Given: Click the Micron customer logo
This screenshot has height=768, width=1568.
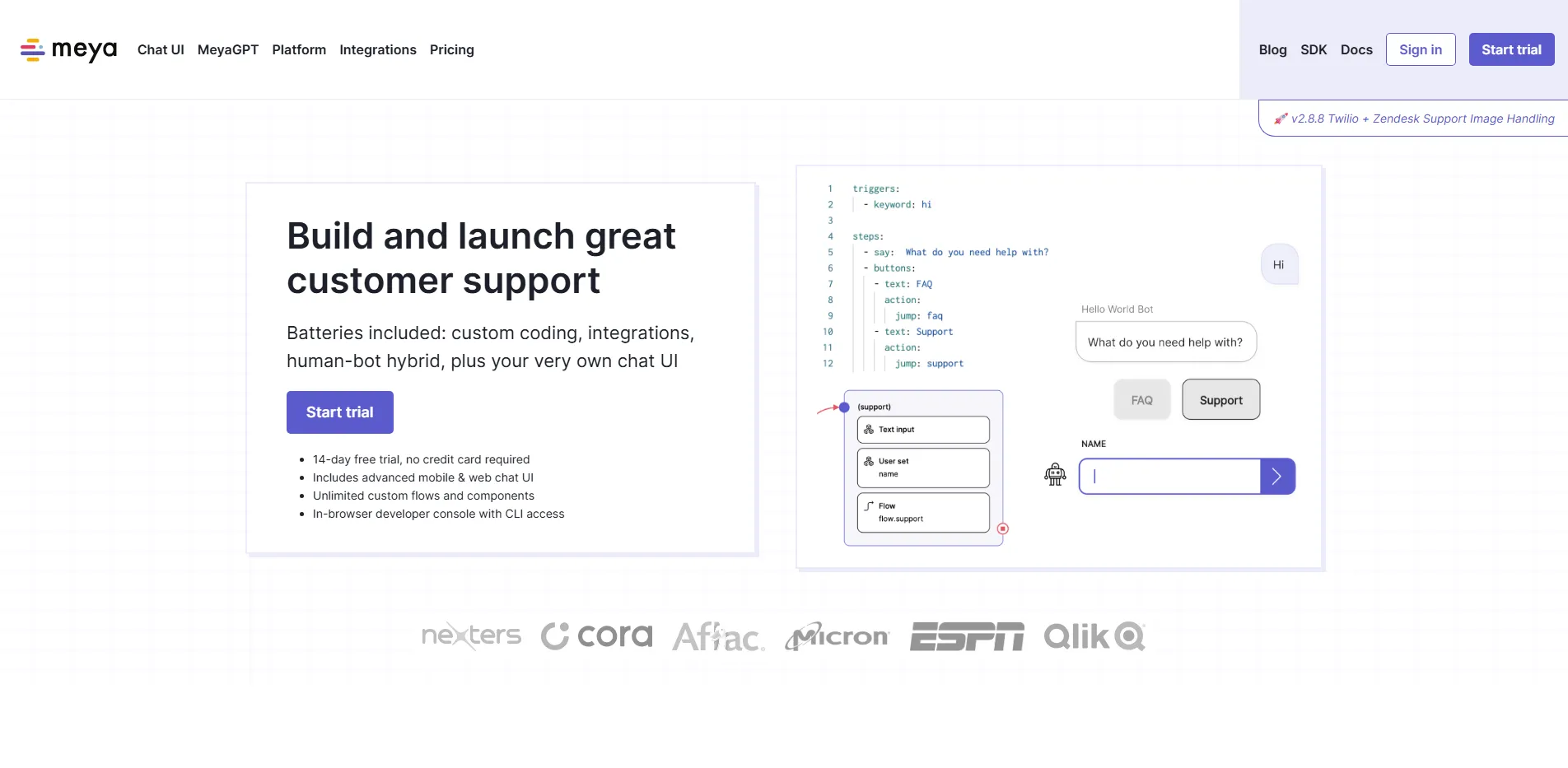Looking at the screenshot, I should click(836, 635).
